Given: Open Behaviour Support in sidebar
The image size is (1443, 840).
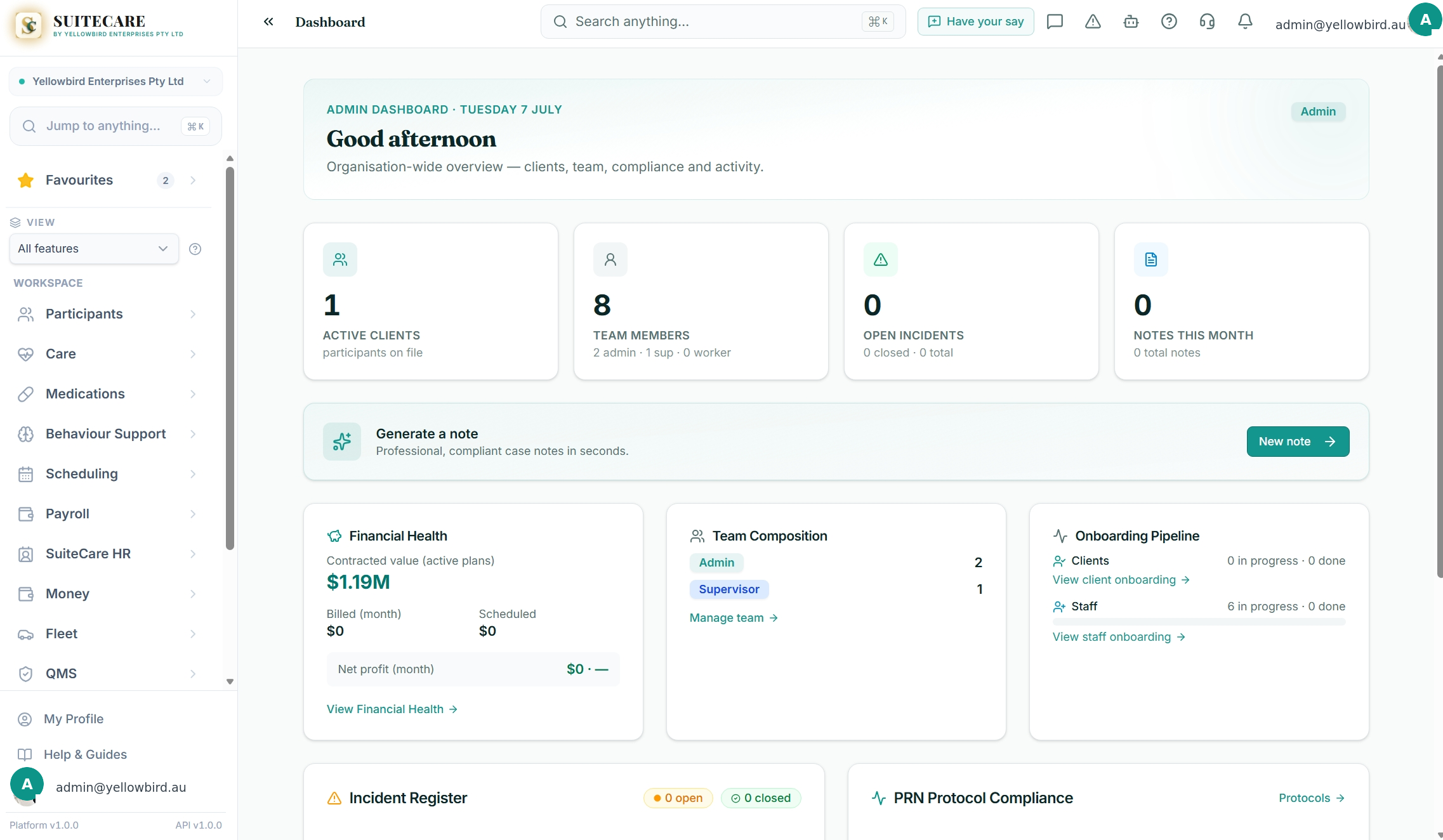Looking at the screenshot, I should click(x=109, y=434).
